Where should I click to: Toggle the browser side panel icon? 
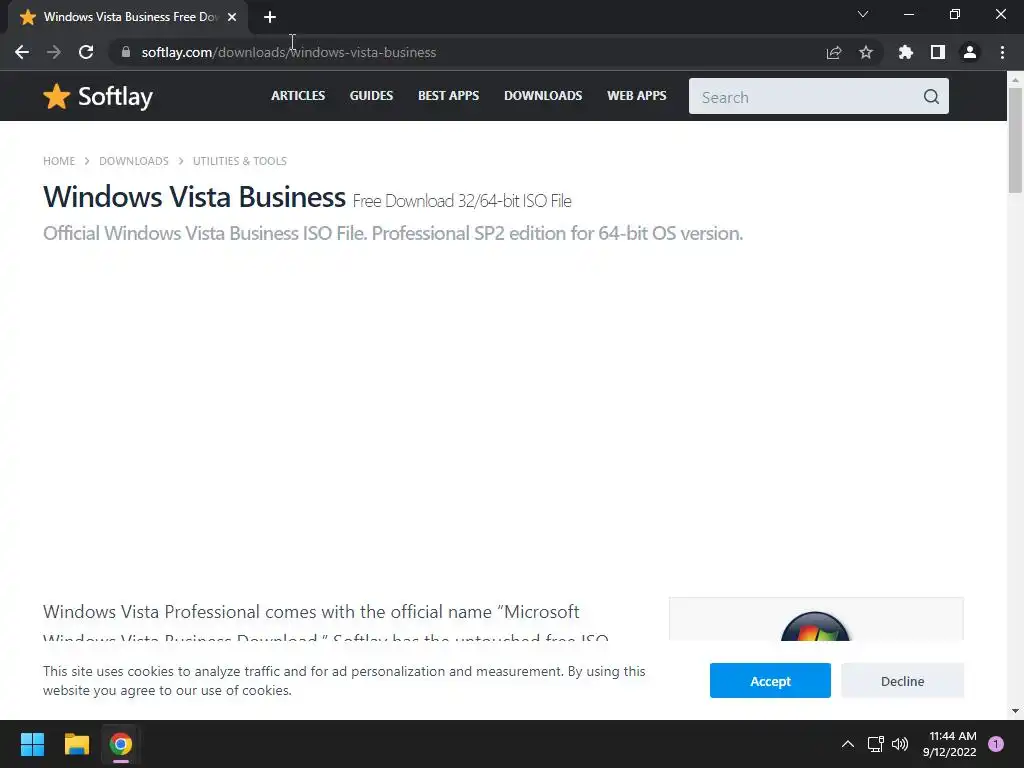[938, 52]
